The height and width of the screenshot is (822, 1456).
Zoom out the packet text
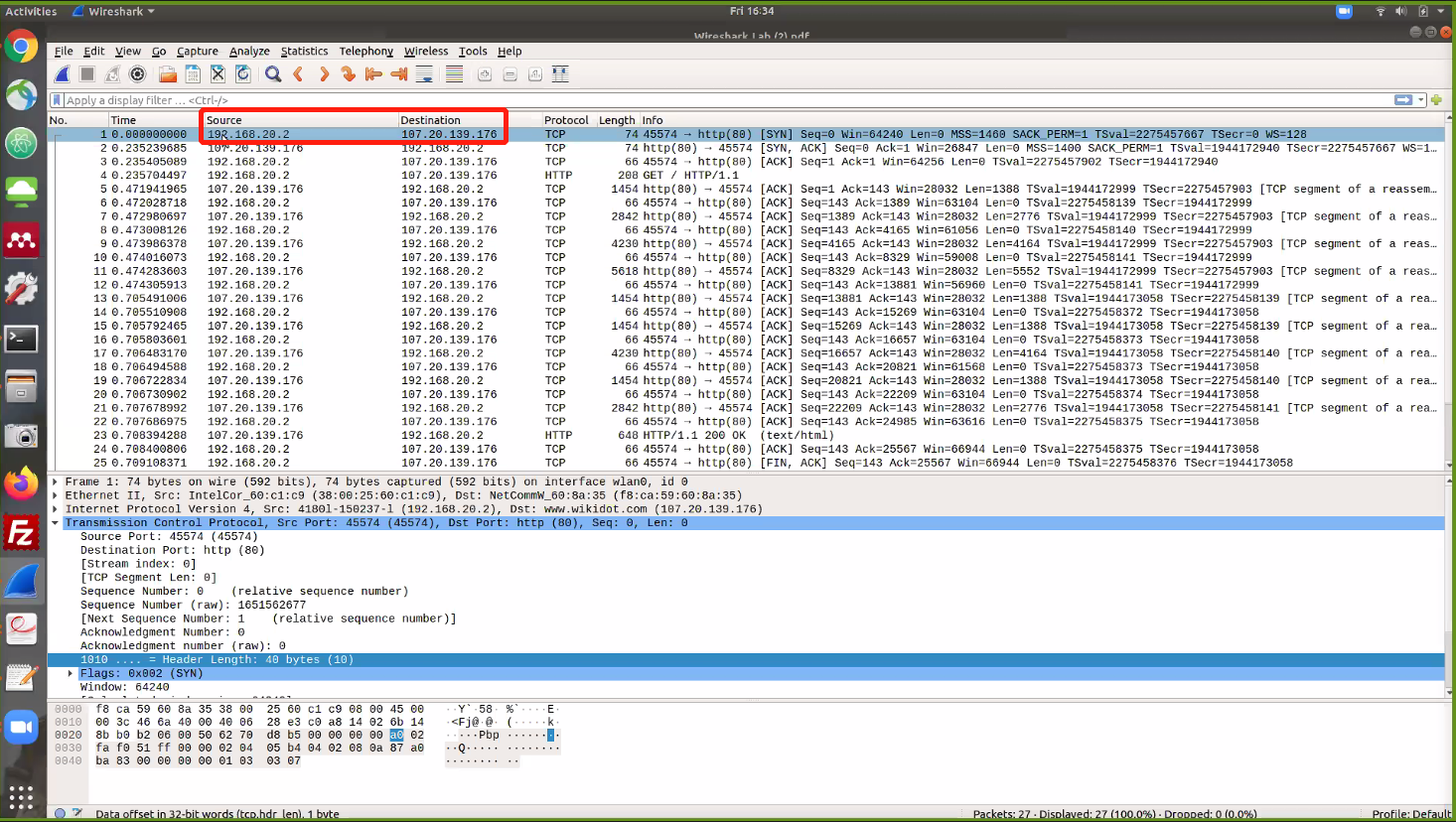pos(510,74)
